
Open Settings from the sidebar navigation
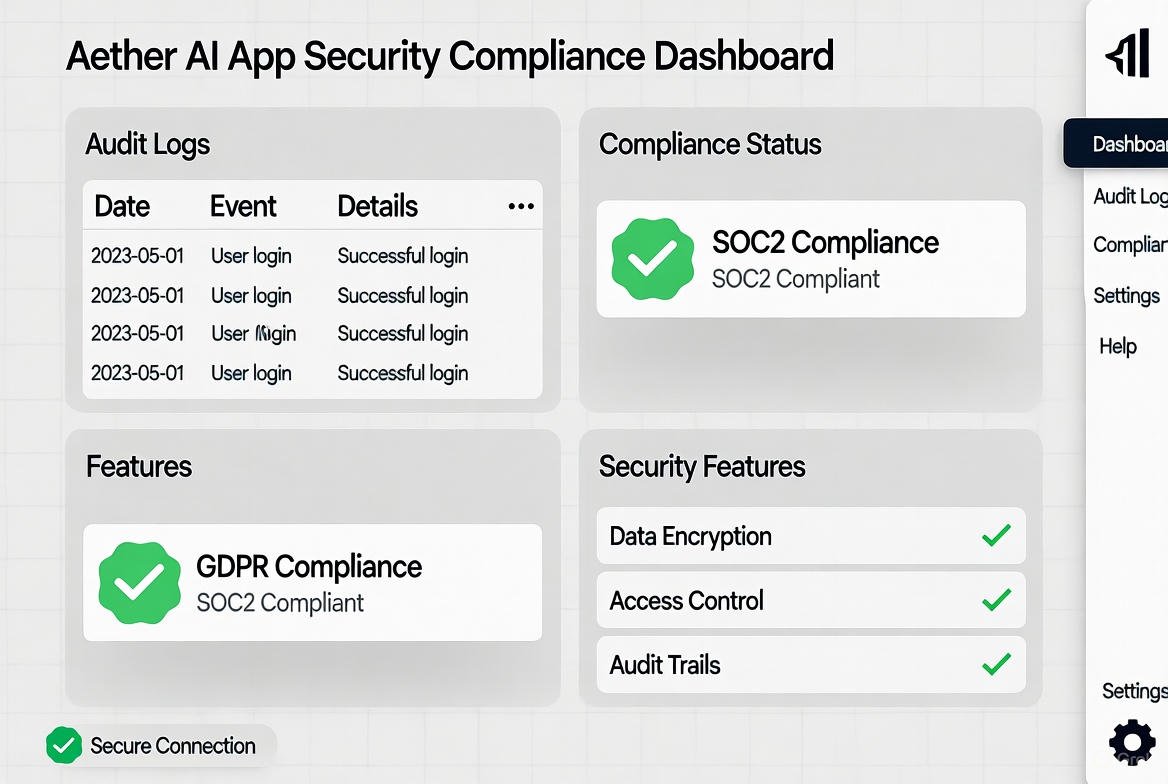pyautogui.click(x=1126, y=295)
